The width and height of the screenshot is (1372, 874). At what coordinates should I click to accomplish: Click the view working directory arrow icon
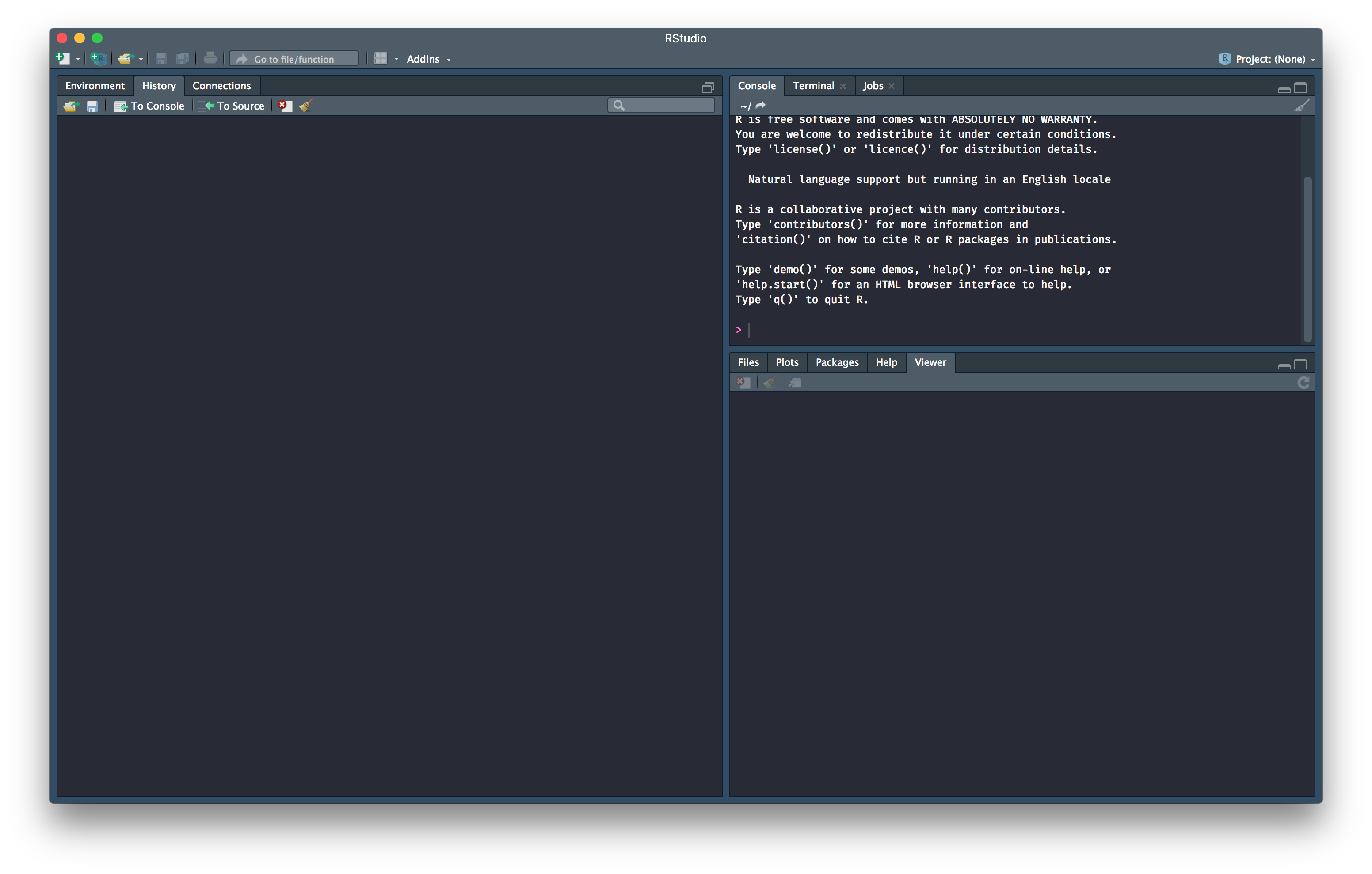click(x=761, y=106)
